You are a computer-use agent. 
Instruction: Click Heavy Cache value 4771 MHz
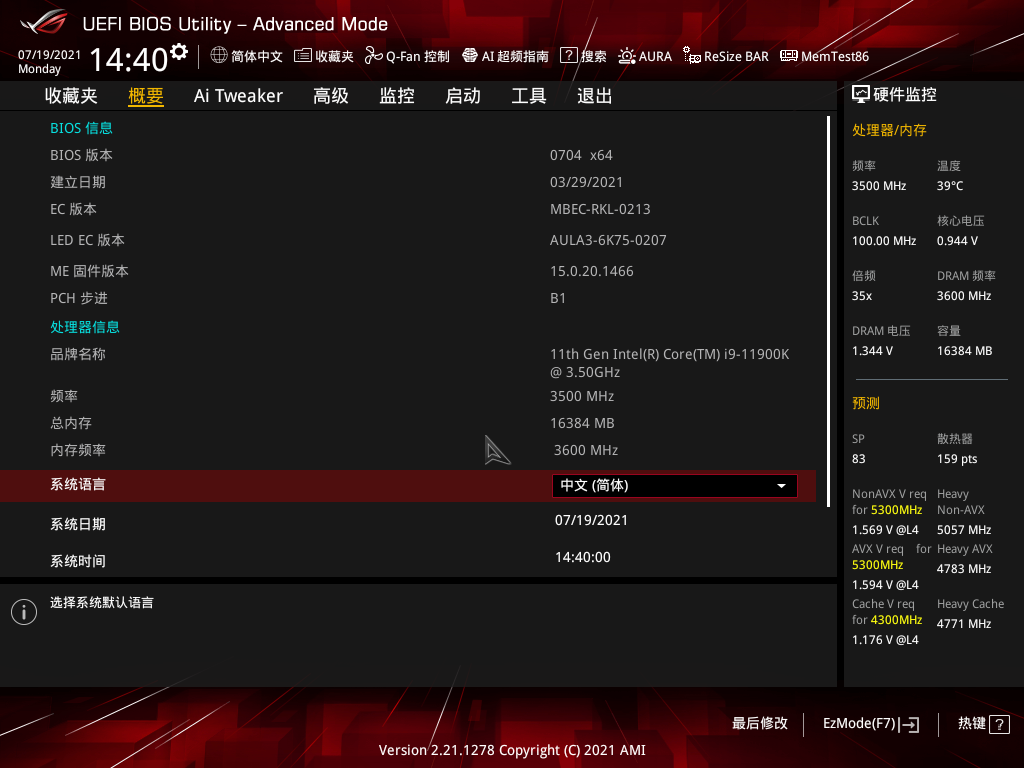pos(964,624)
